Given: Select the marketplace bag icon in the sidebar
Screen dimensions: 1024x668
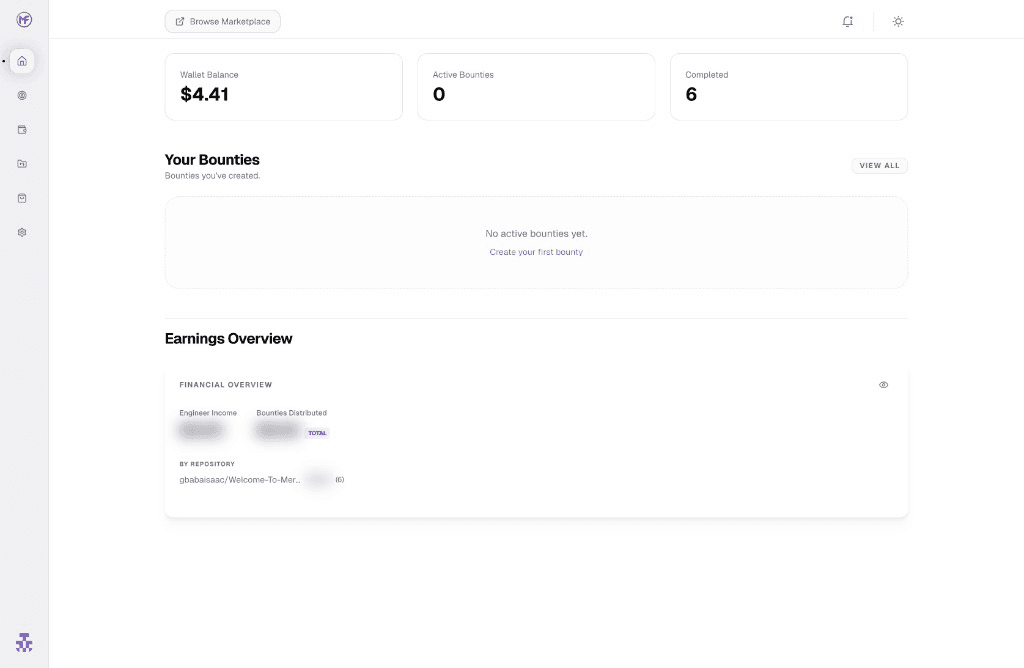Looking at the screenshot, I should (22, 197).
